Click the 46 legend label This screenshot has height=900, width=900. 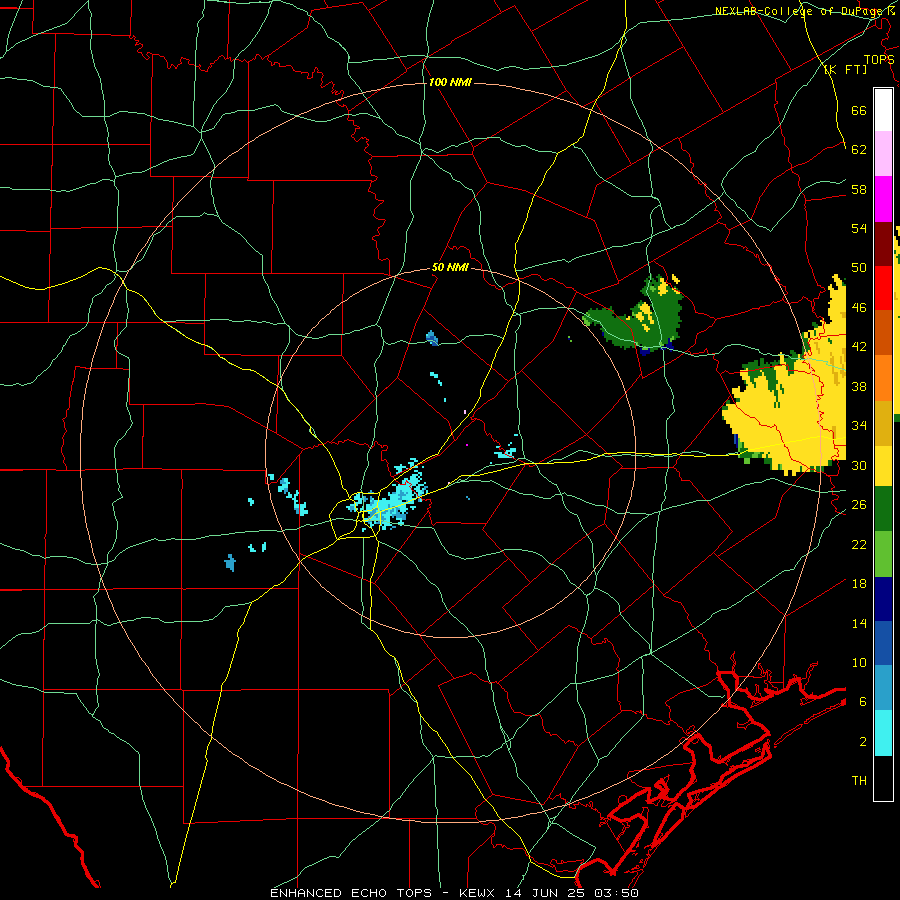[859, 307]
